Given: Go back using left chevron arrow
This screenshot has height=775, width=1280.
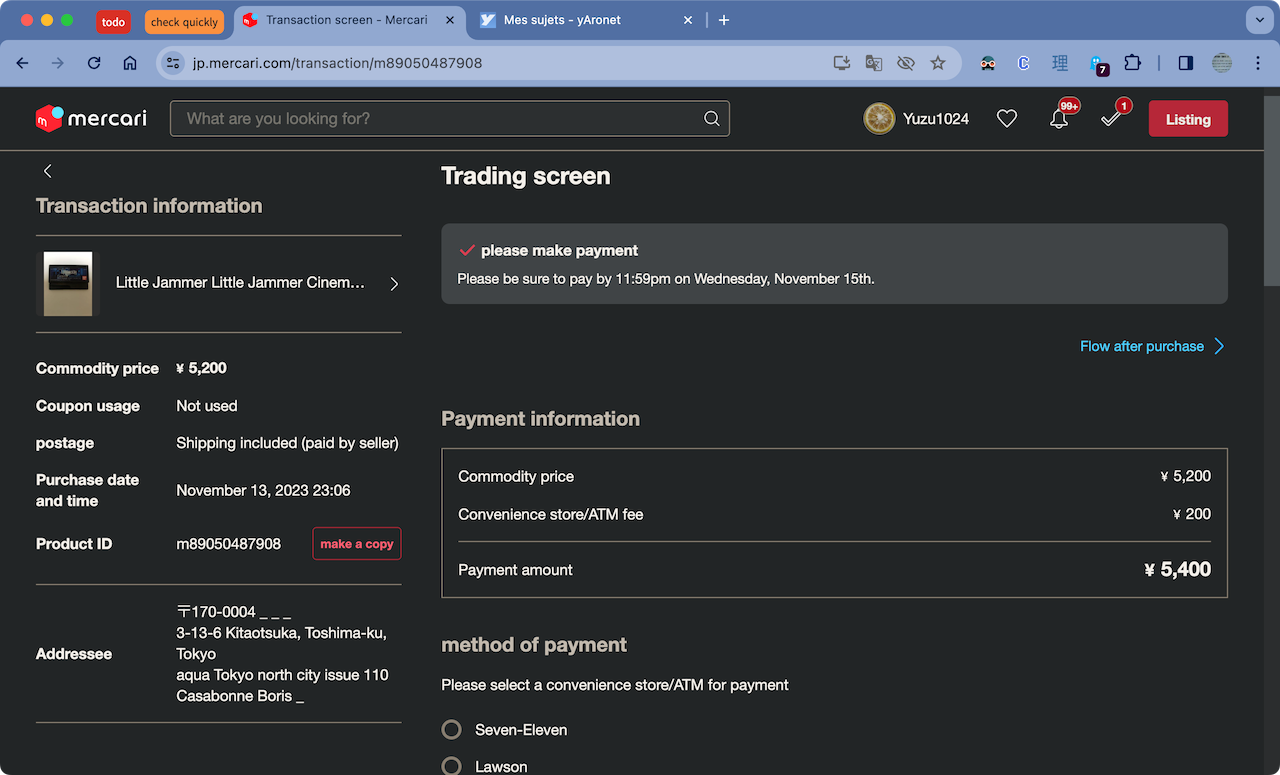Looking at the screenshot, I should [x=47, y=171].
